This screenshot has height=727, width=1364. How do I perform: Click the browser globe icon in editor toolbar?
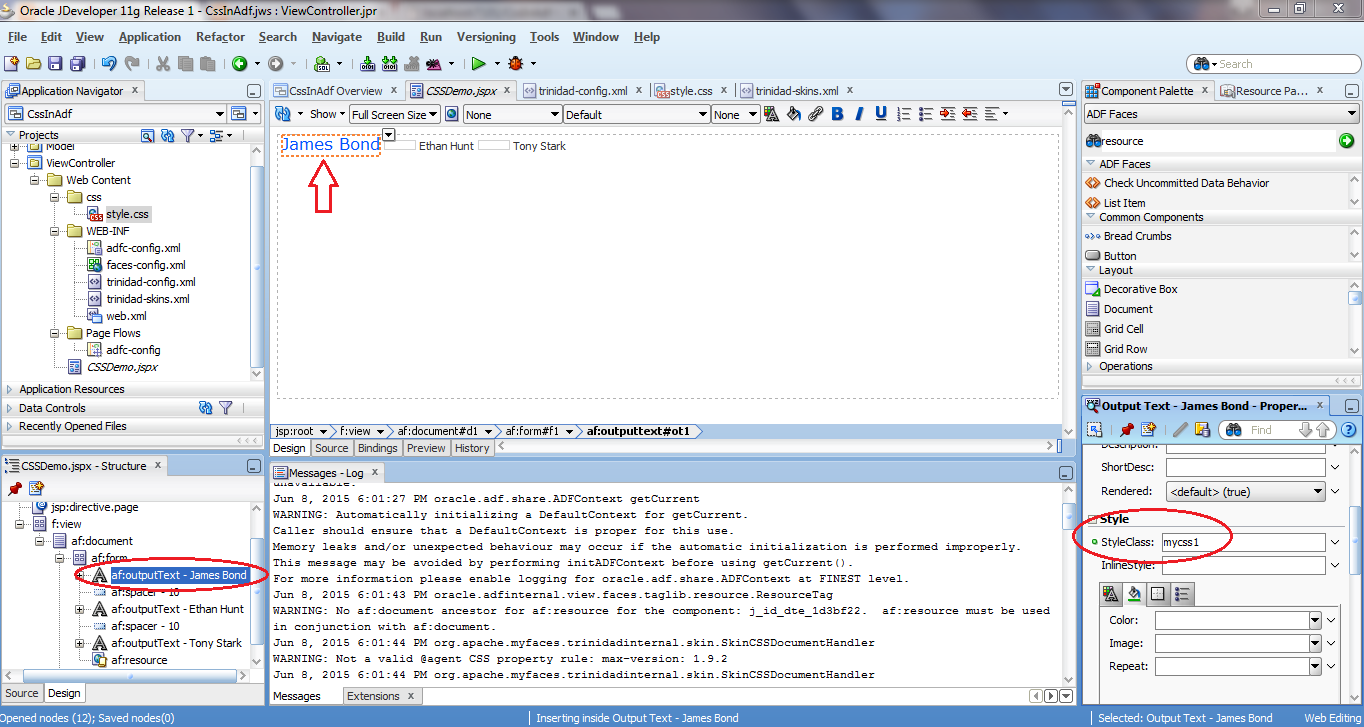[451, 114]
